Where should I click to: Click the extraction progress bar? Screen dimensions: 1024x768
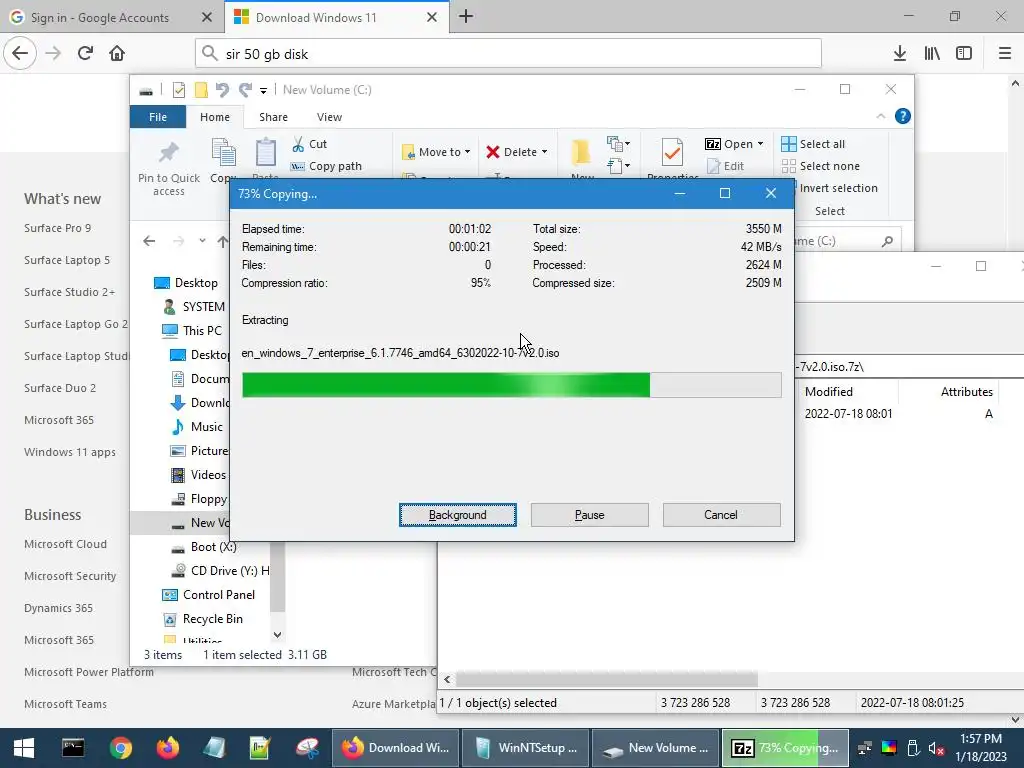(511, 385)
